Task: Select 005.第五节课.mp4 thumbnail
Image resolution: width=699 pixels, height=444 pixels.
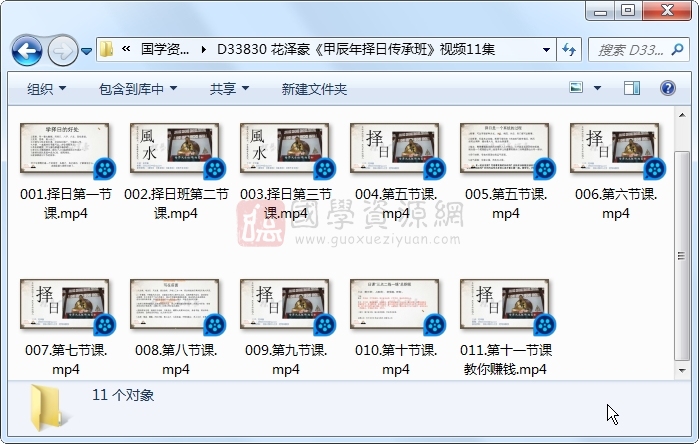Action: point(505,148)
